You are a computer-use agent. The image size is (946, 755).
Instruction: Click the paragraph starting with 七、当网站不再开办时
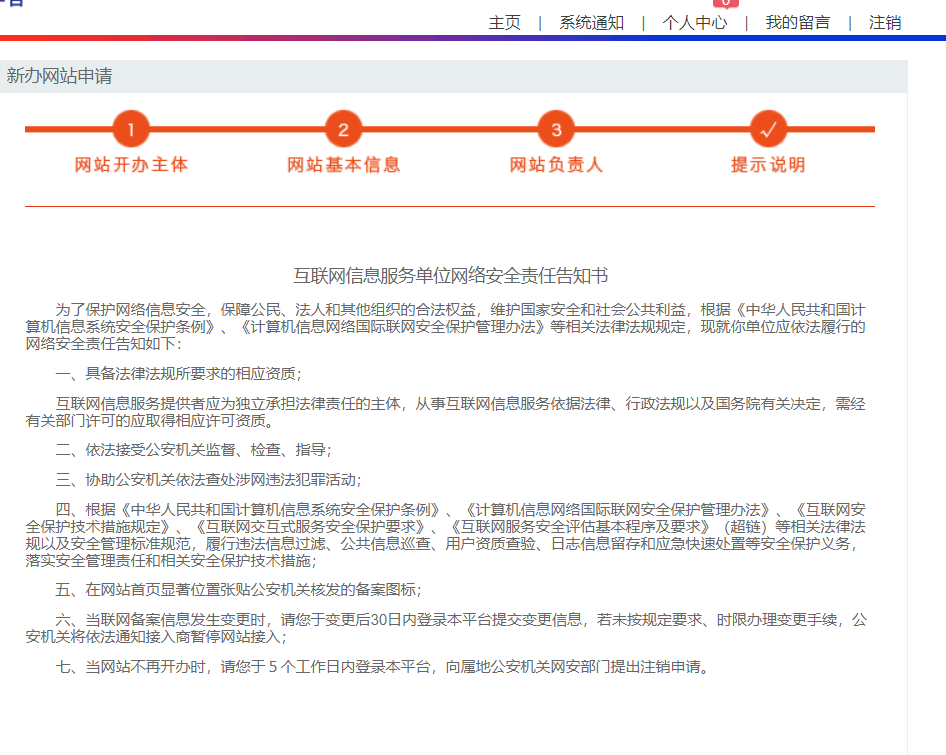(x=385, y=667)
